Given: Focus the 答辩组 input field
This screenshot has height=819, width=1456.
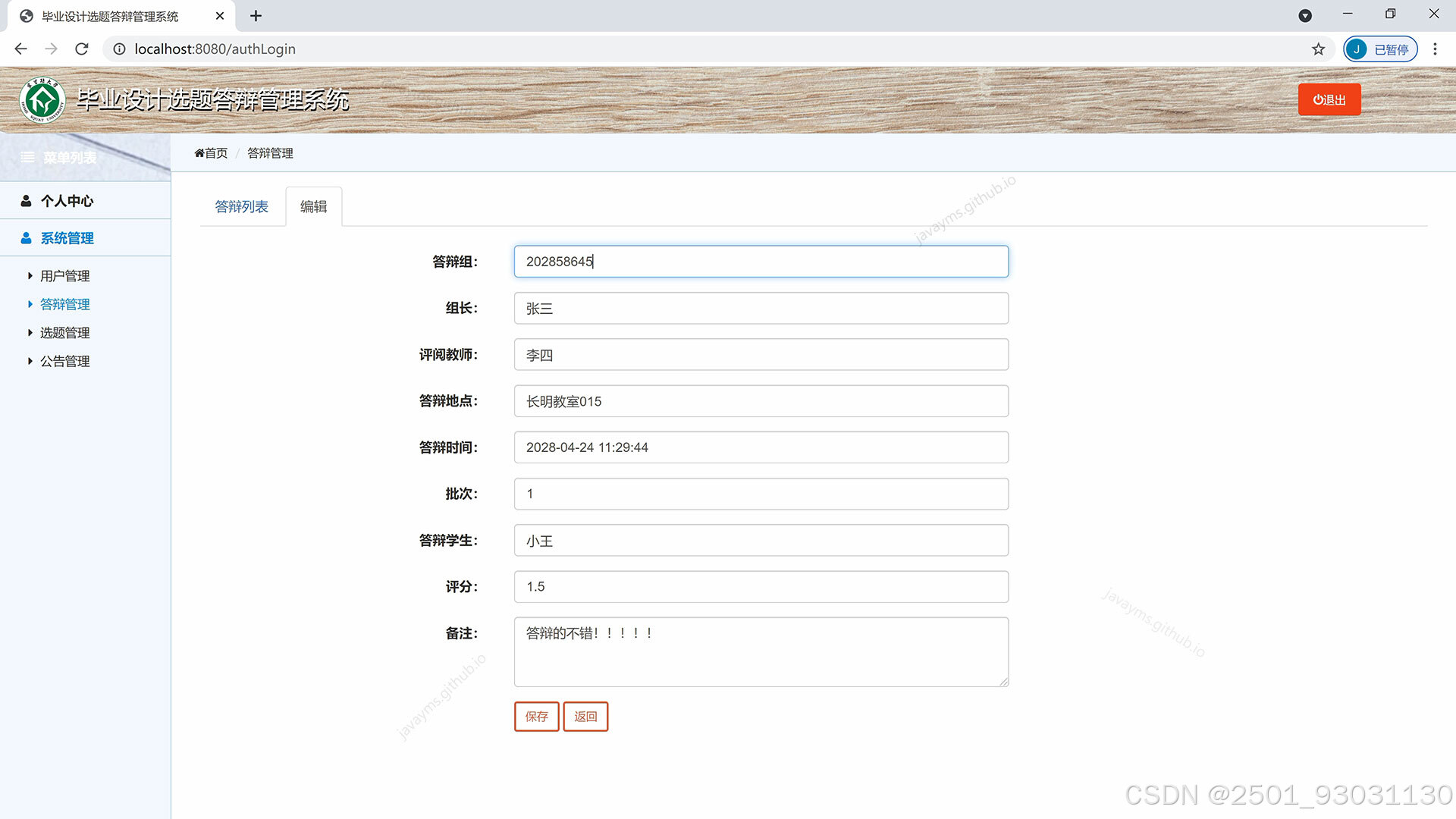Looking at the screenshot, I should click(761, 262).
